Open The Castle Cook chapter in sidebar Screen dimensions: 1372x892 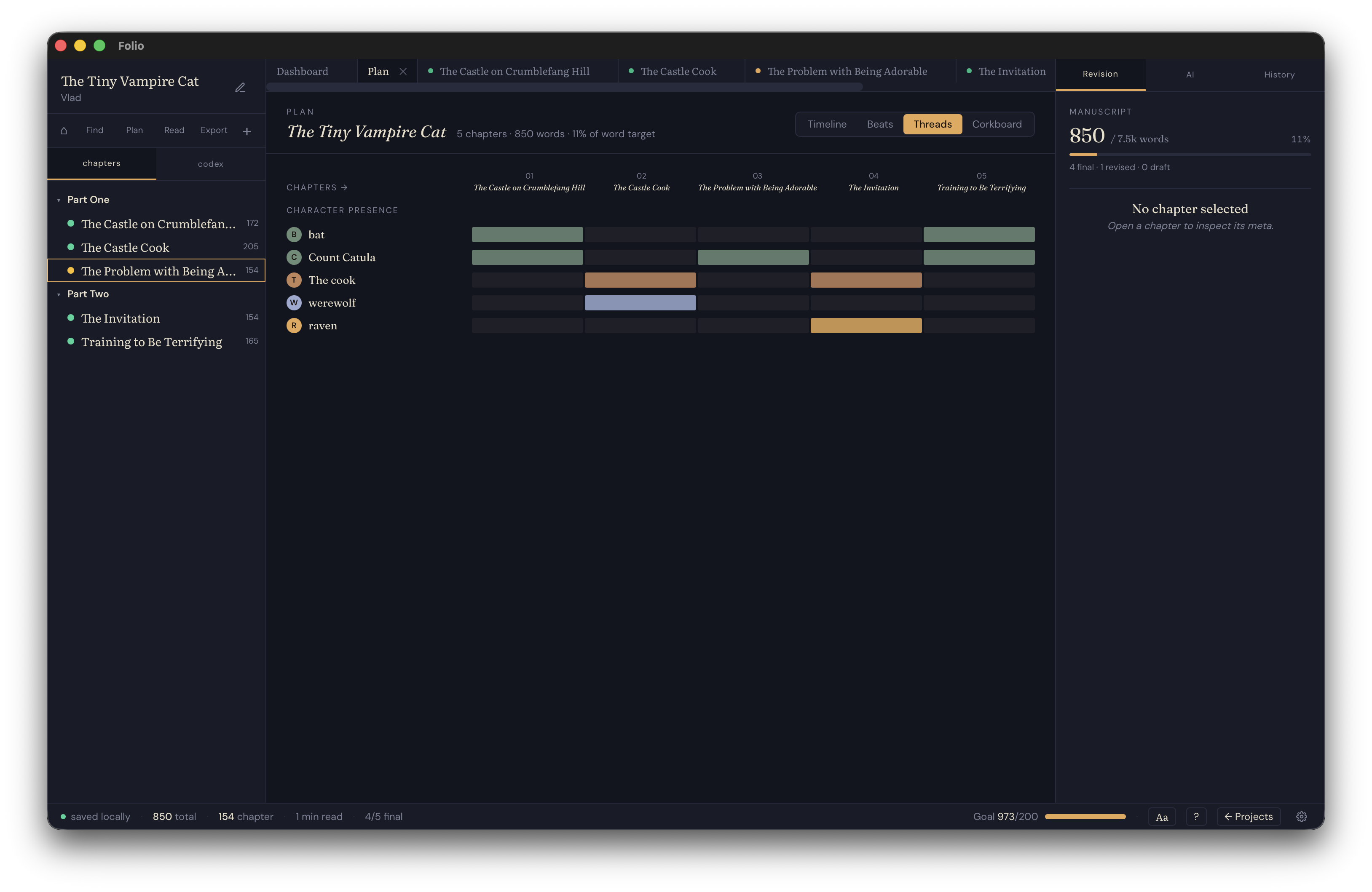pos(156,247)
